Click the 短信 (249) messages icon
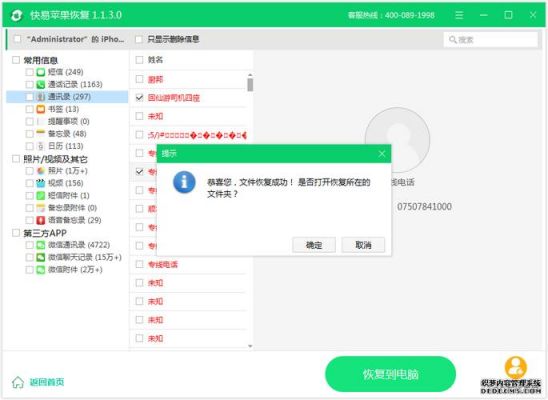 click(41, 72)
